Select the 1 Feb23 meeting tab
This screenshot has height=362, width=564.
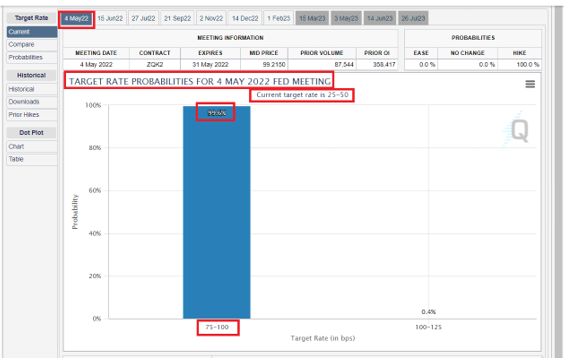278,18
